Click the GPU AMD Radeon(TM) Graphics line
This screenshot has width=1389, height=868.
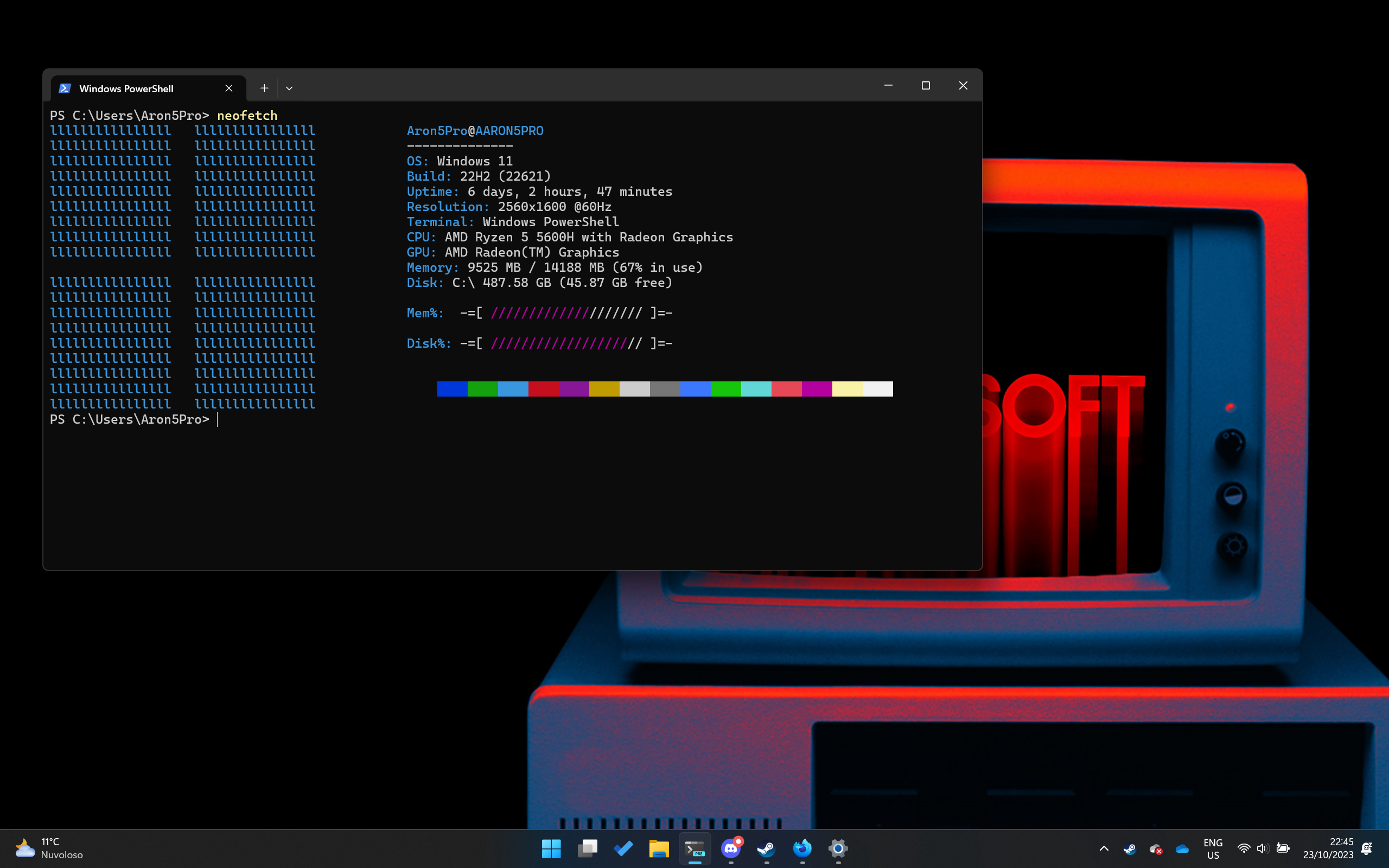pyautogui.click(x=513, y=253)
